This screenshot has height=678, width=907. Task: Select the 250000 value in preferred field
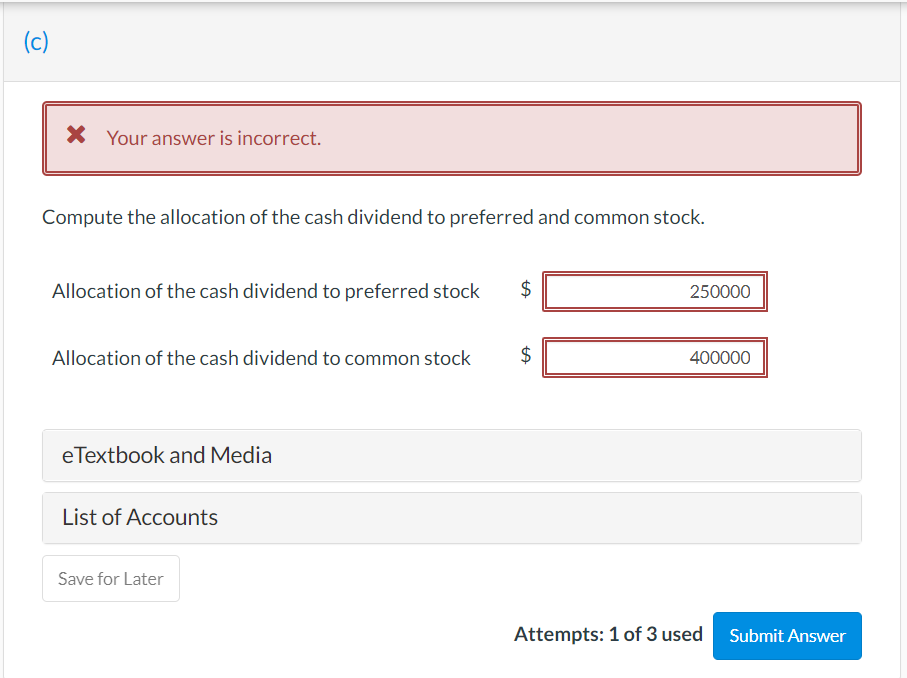click(720, 292)
